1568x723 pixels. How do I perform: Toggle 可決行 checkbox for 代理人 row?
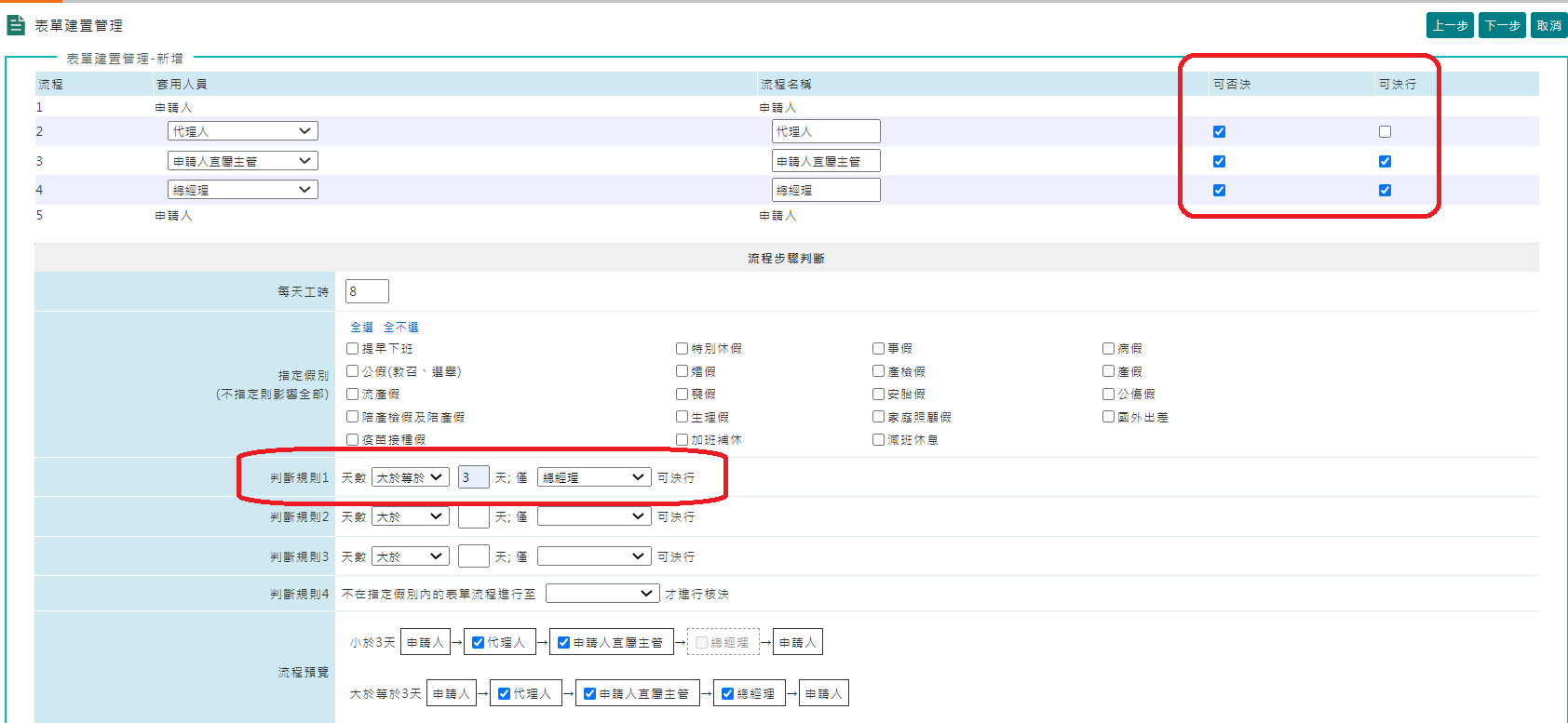[x=1385, y=132]
